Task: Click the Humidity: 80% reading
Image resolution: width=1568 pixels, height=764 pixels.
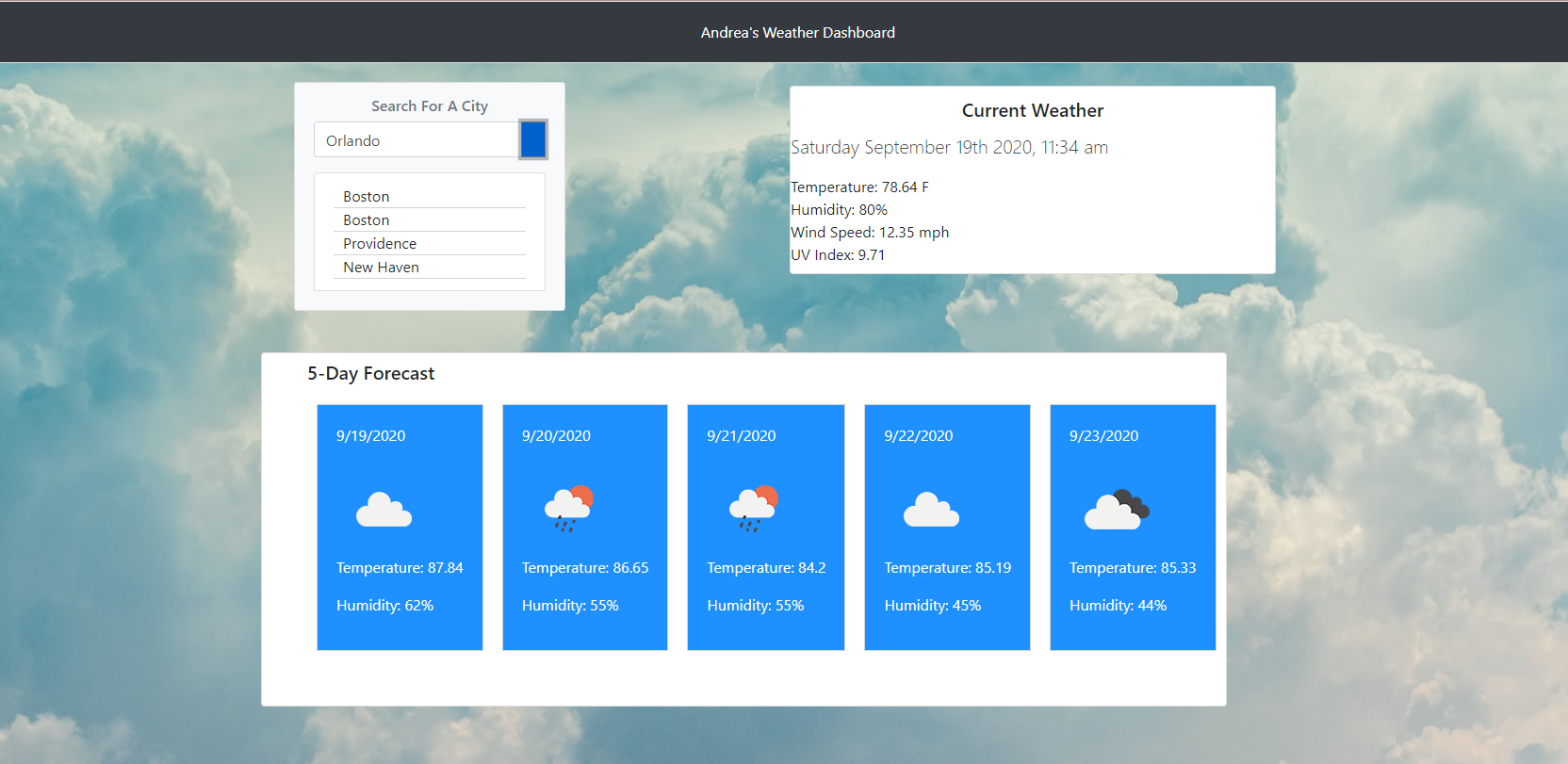Action: point(839,209)
